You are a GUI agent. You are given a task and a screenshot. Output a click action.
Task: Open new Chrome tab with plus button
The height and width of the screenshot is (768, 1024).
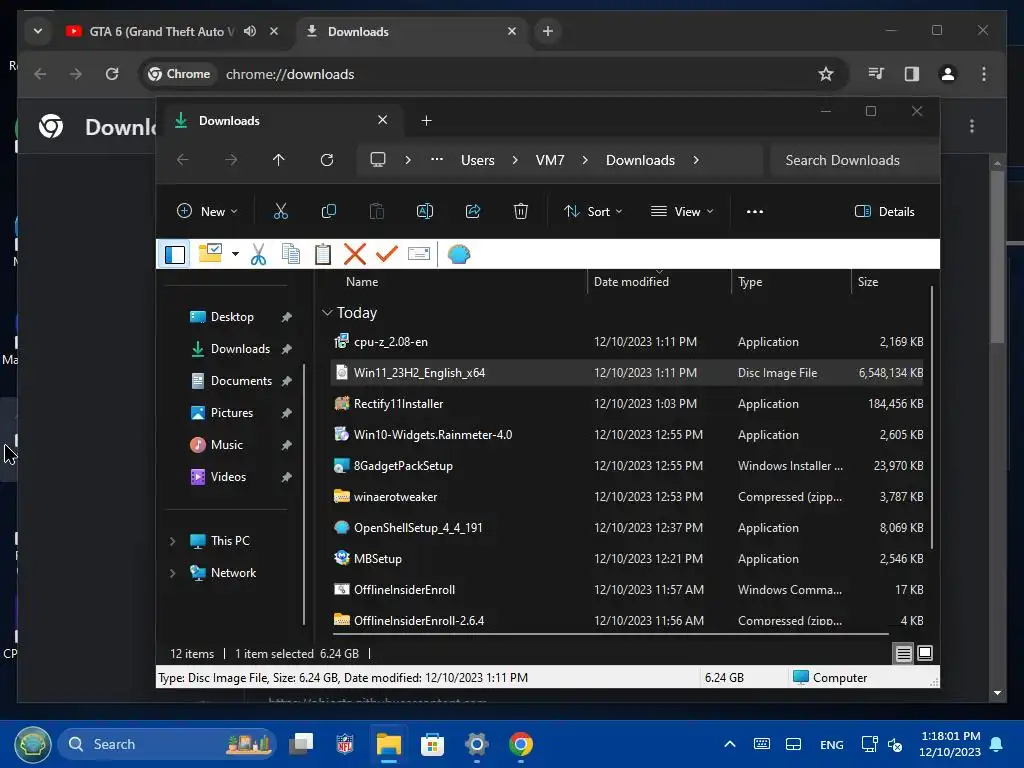tap(547, 31)
